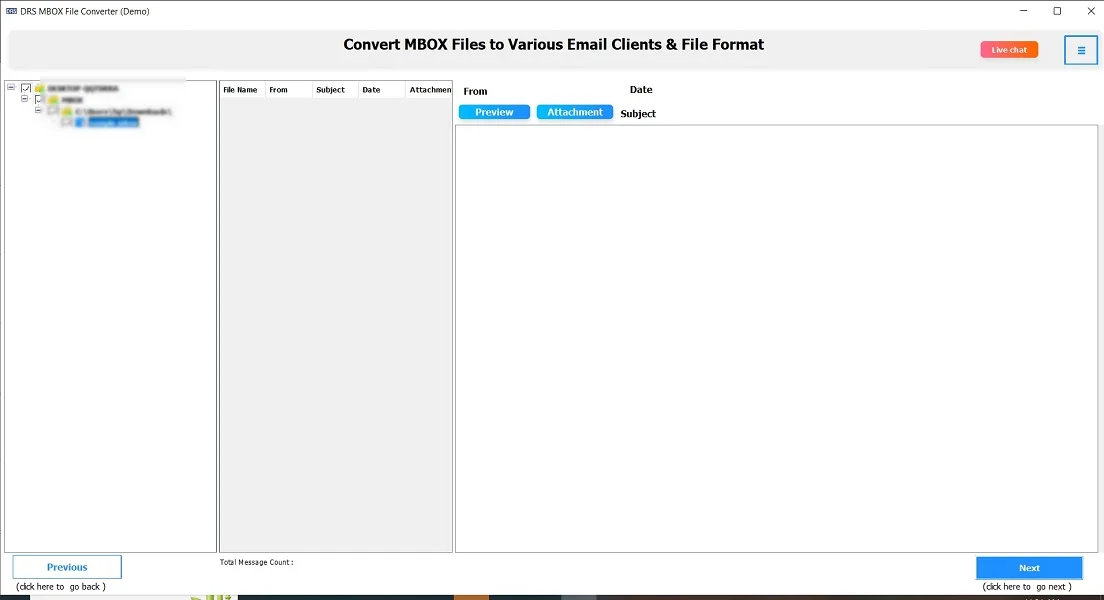Screen dimensions: 1104x600
Task: Click the 'From' label in preview pane
Action: 475,91
